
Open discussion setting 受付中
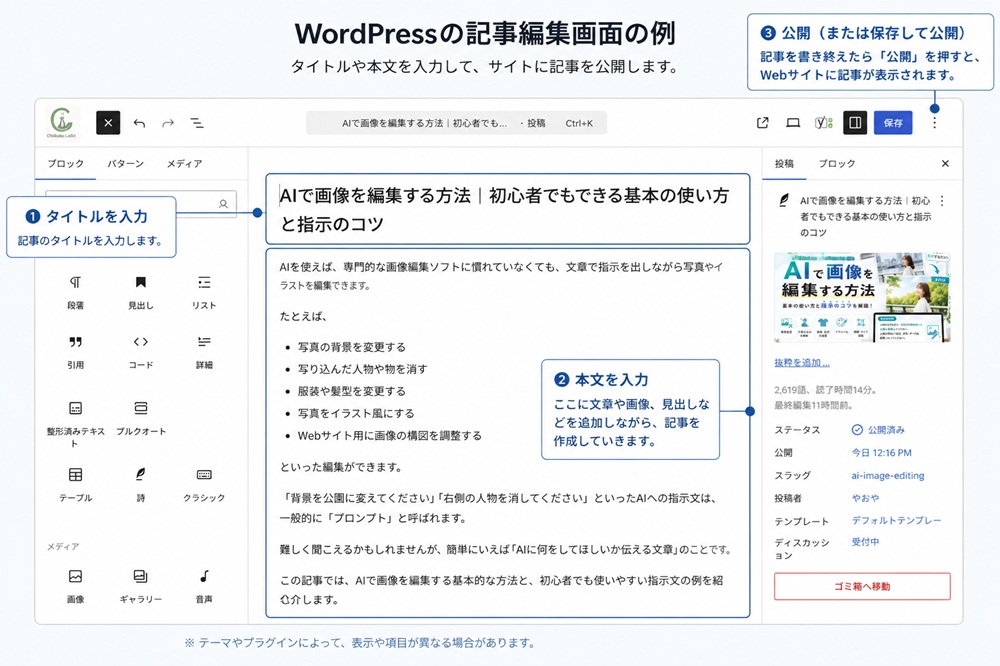865,542
